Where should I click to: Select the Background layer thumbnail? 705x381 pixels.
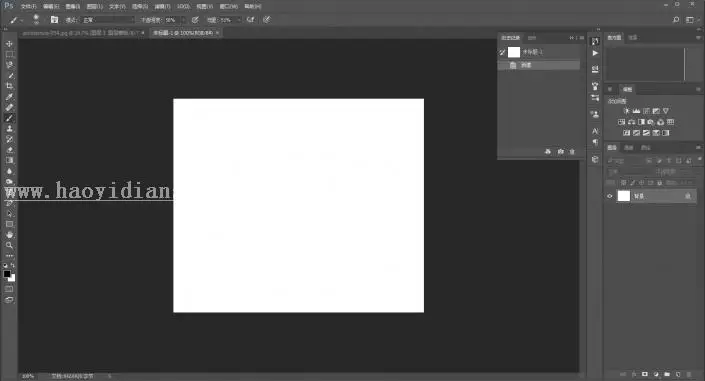(x=624, y=196)
